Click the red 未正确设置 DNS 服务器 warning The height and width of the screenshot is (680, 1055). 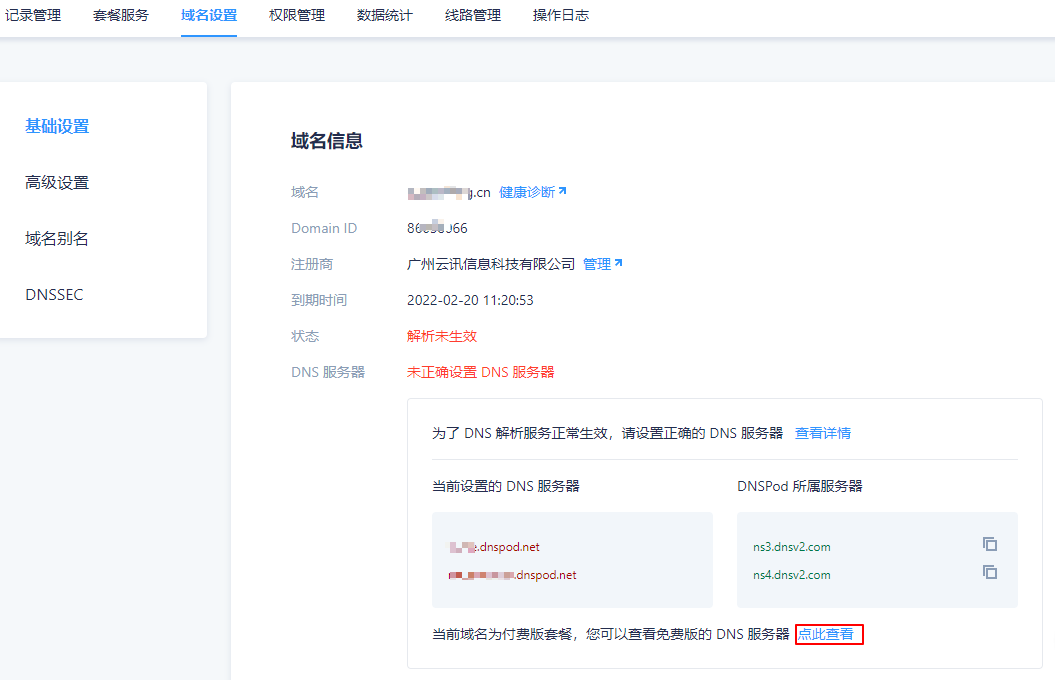coord(480,372)
